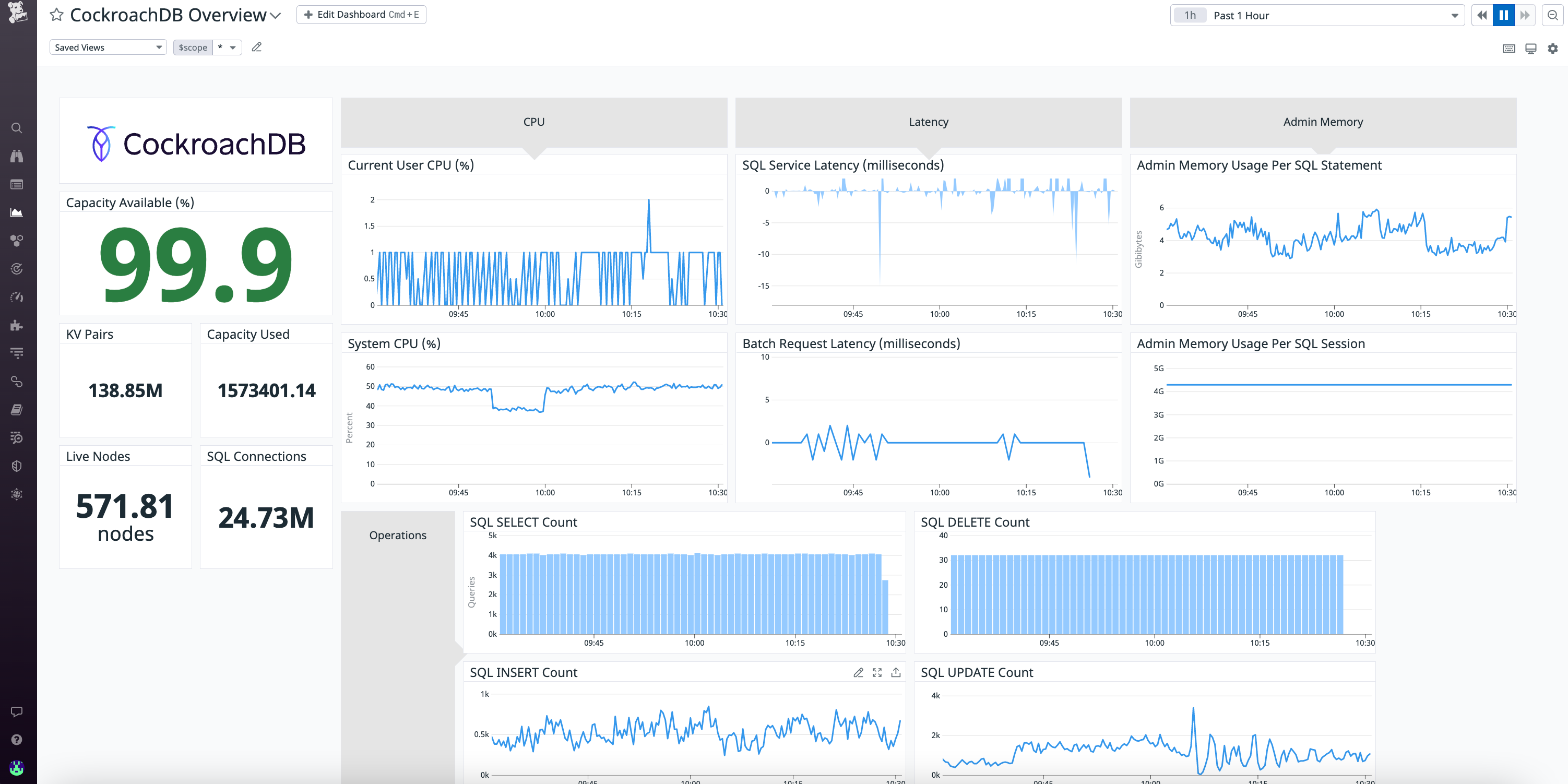Open the Dashboards icon in the sidebar
The height and width of the screenshot is (784, 1568).
pyautogui.click(x=16, y=211)
